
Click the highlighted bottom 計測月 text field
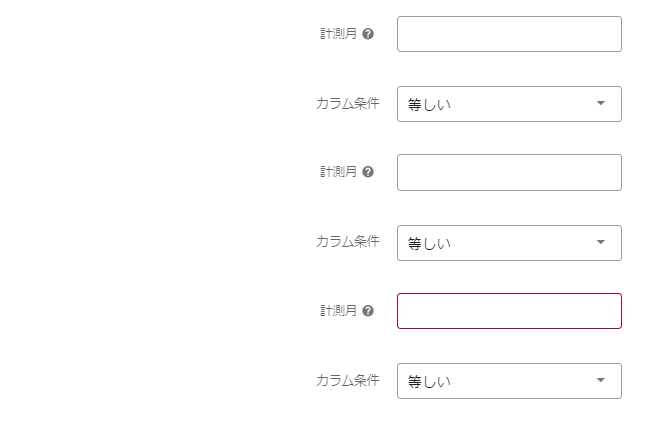pos(509,311)
